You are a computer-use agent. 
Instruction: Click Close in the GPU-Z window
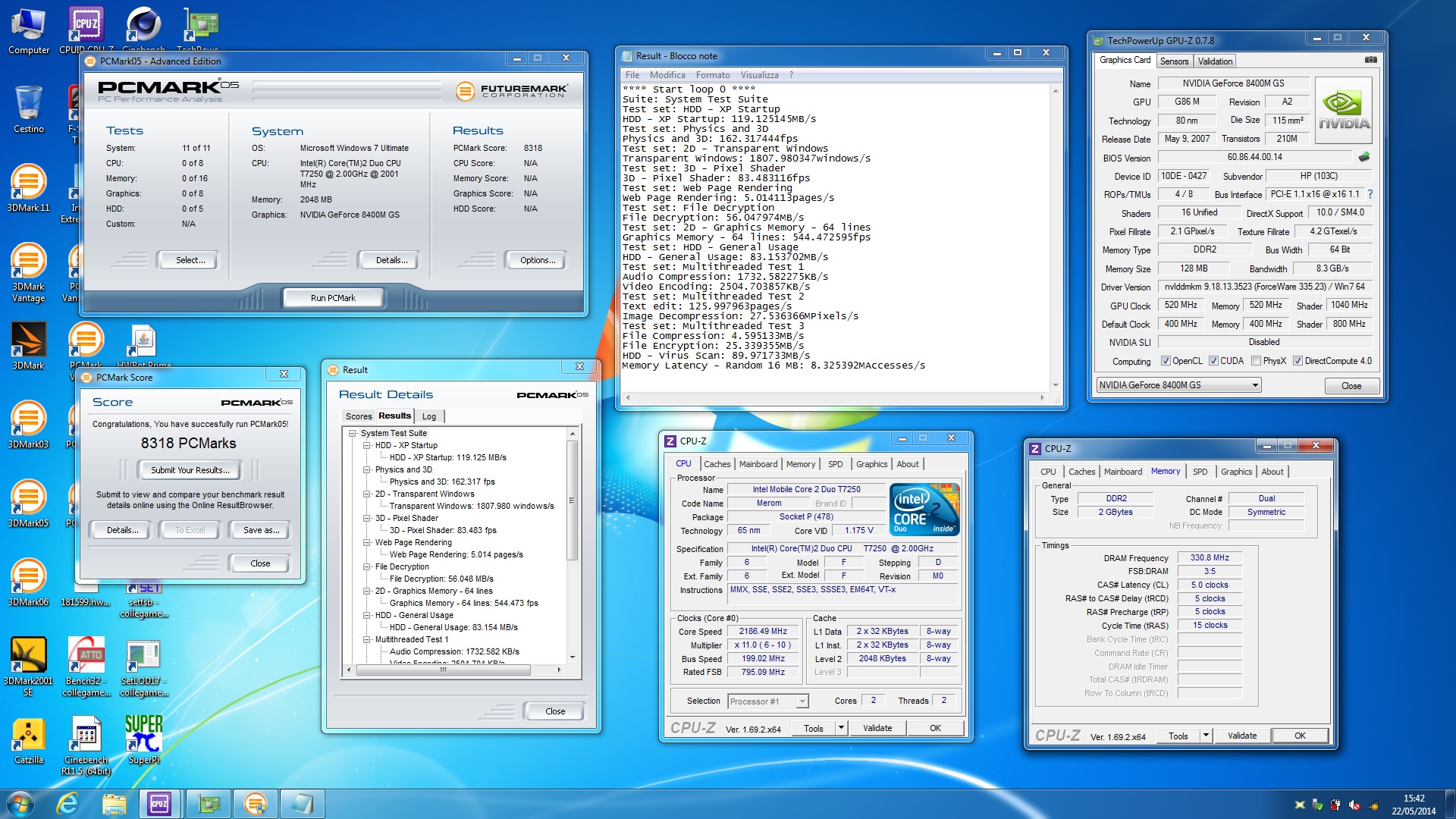pos(1351,386)
